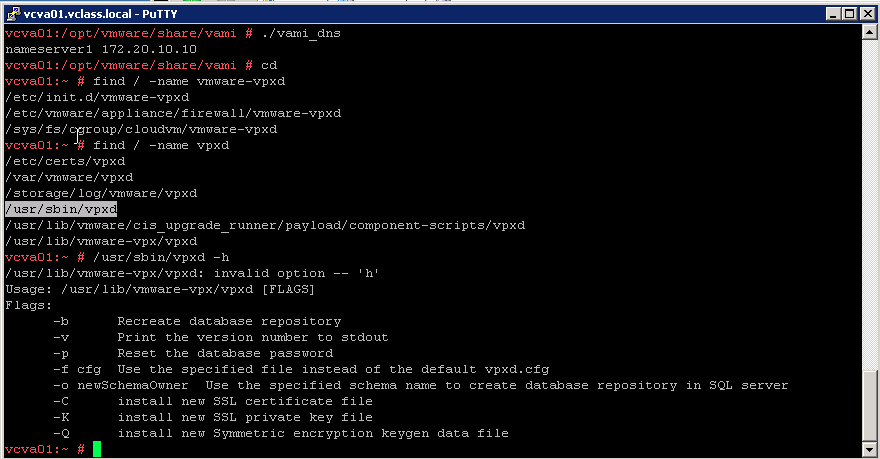Click the scrollbar up arrow
880x459 pixels.
tap(869, 32)
